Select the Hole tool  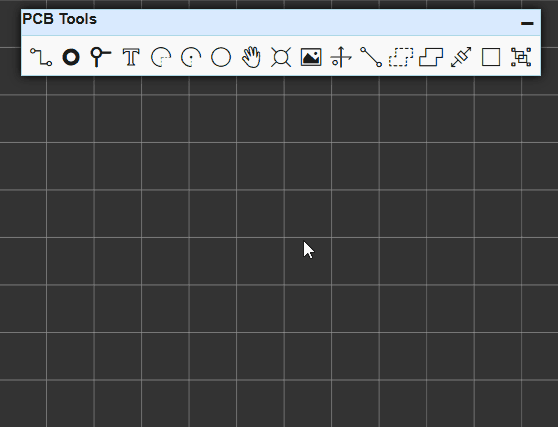pyautogui.click(x=281, y=57)
